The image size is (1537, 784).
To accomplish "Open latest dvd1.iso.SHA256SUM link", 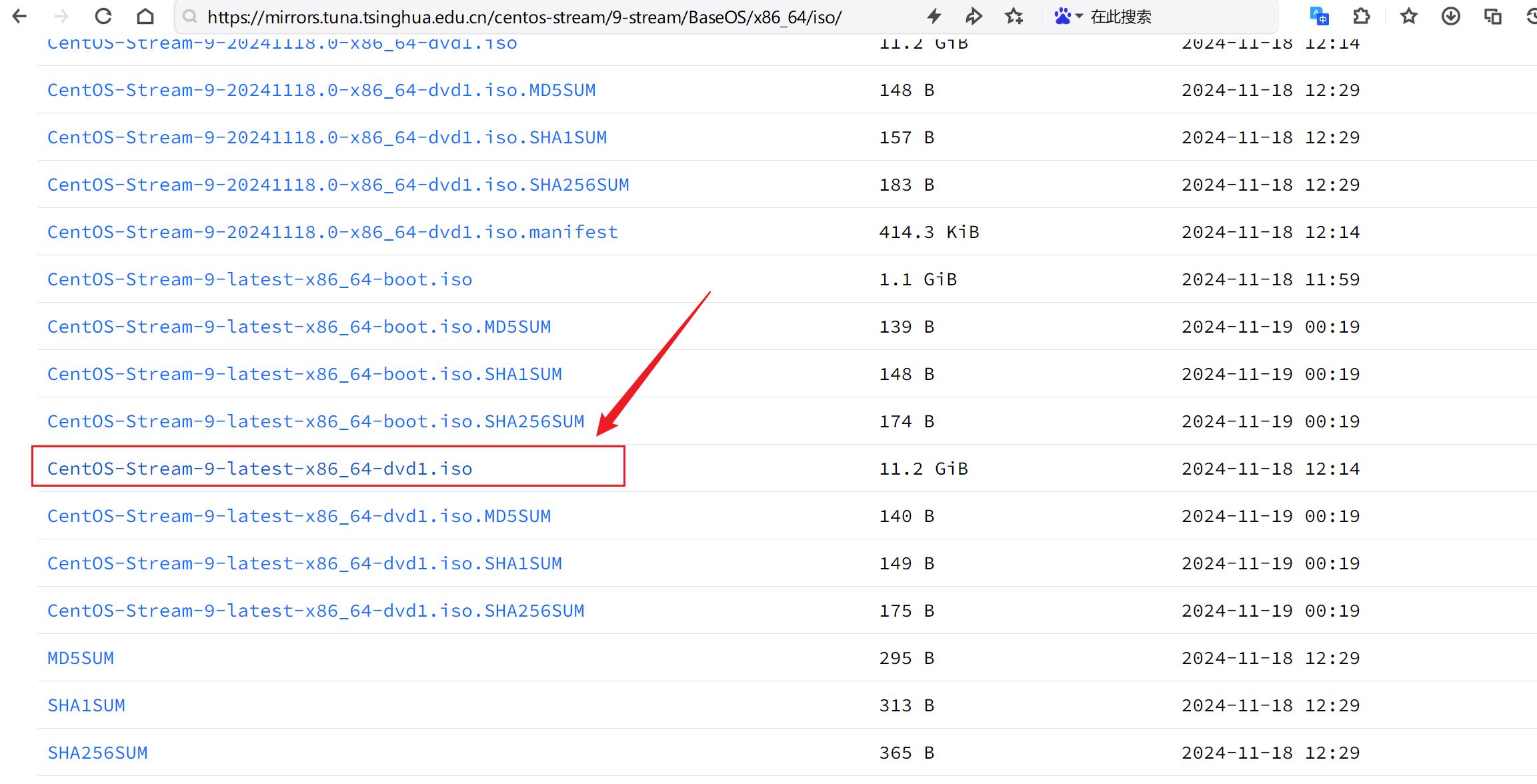I will click(x=315, y=611).
